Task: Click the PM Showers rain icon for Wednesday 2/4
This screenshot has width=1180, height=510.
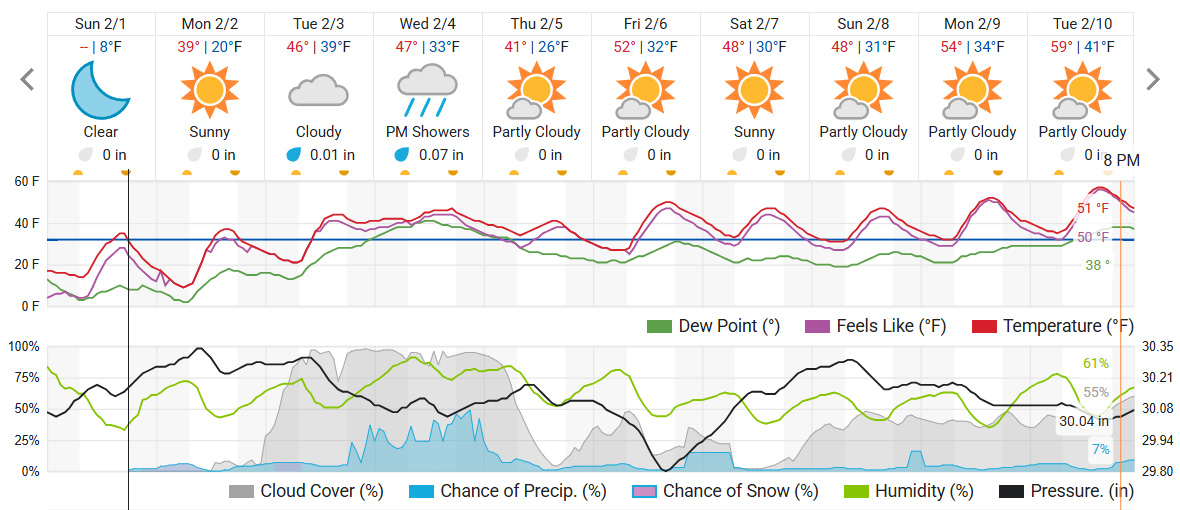Action: [427, 90]
